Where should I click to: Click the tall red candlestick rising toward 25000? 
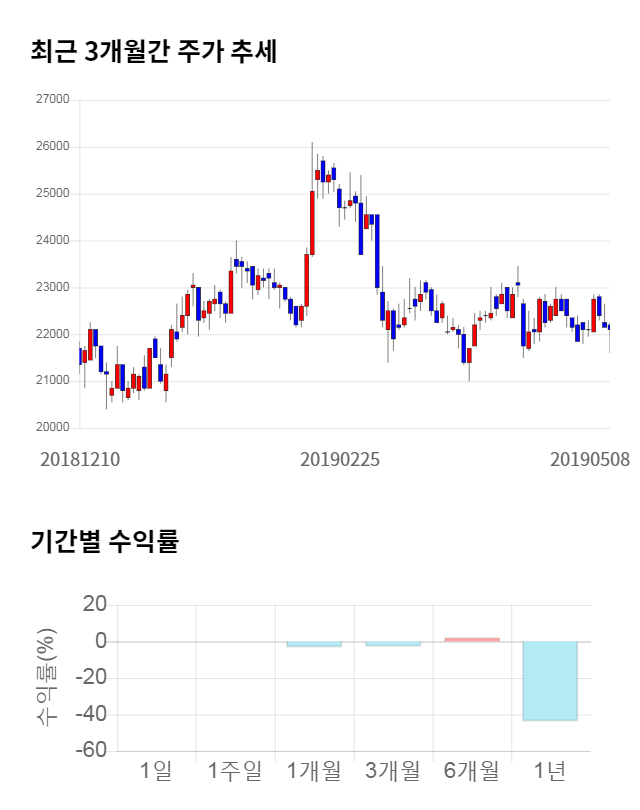(312, 222)
